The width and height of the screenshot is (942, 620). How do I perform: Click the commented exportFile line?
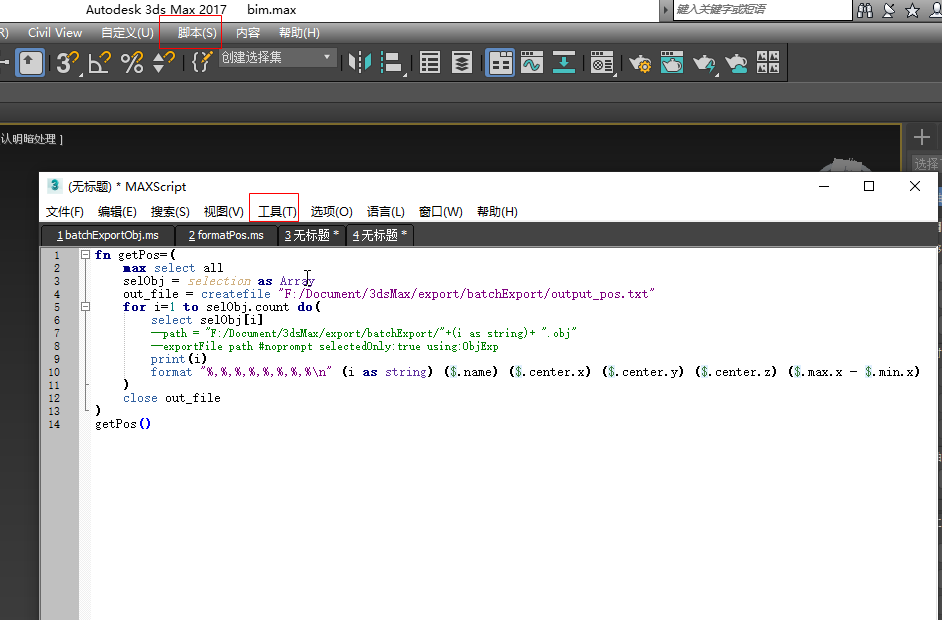coord(324,347)
